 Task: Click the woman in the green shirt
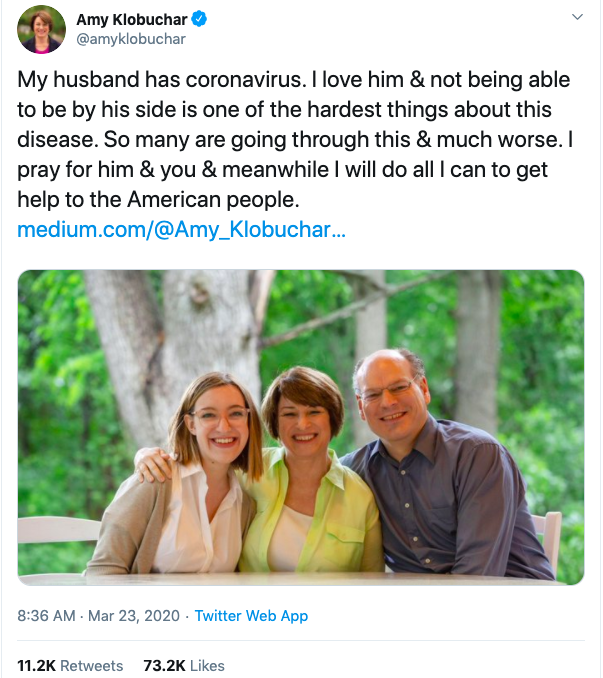[x=307, y=470]
